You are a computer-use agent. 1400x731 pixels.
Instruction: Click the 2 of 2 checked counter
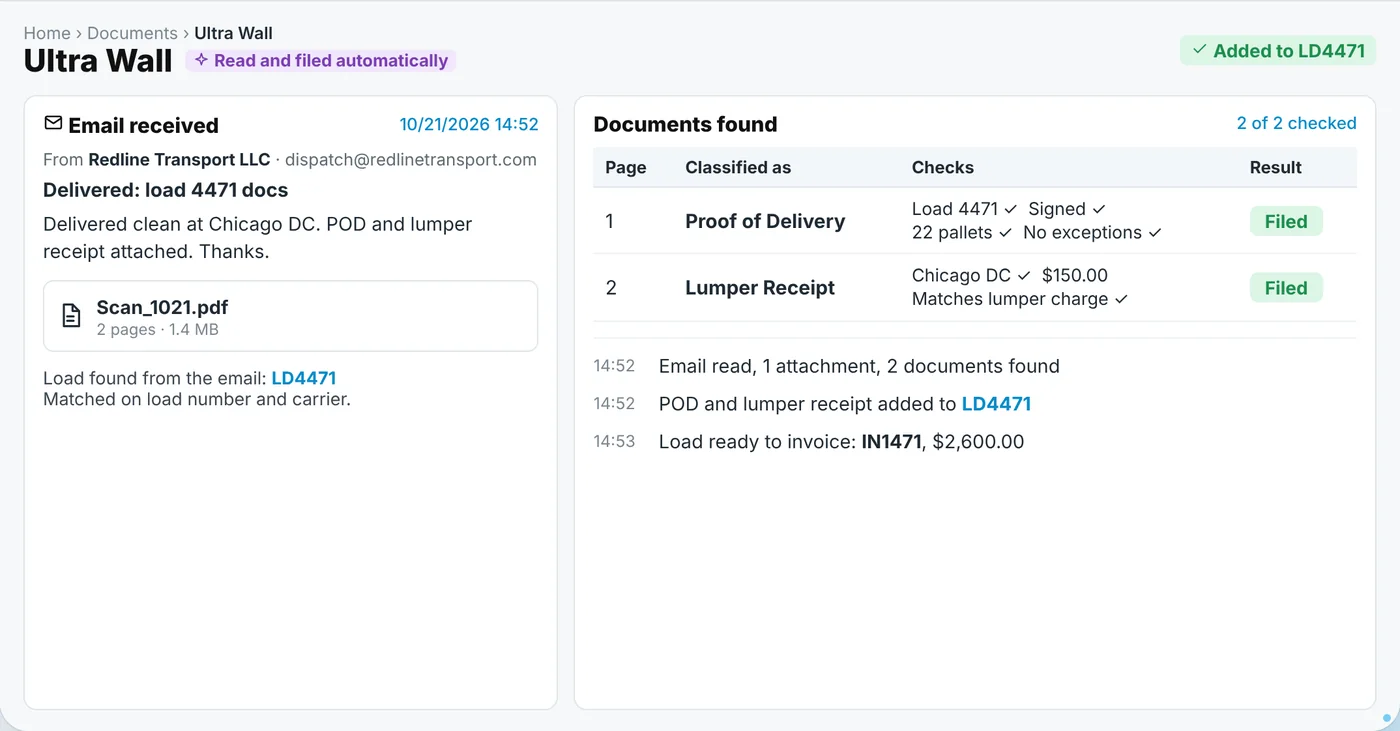pyautogui.click(x=1296, y=123)
